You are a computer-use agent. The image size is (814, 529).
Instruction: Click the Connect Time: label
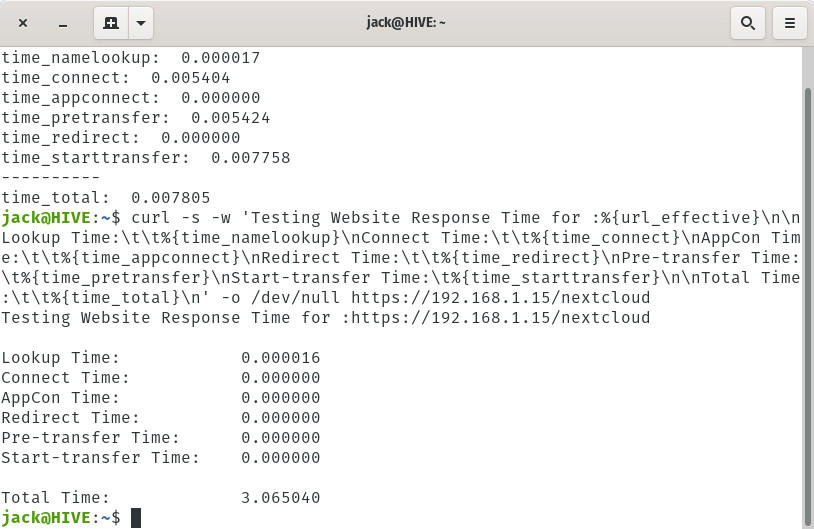click(65, 378)
